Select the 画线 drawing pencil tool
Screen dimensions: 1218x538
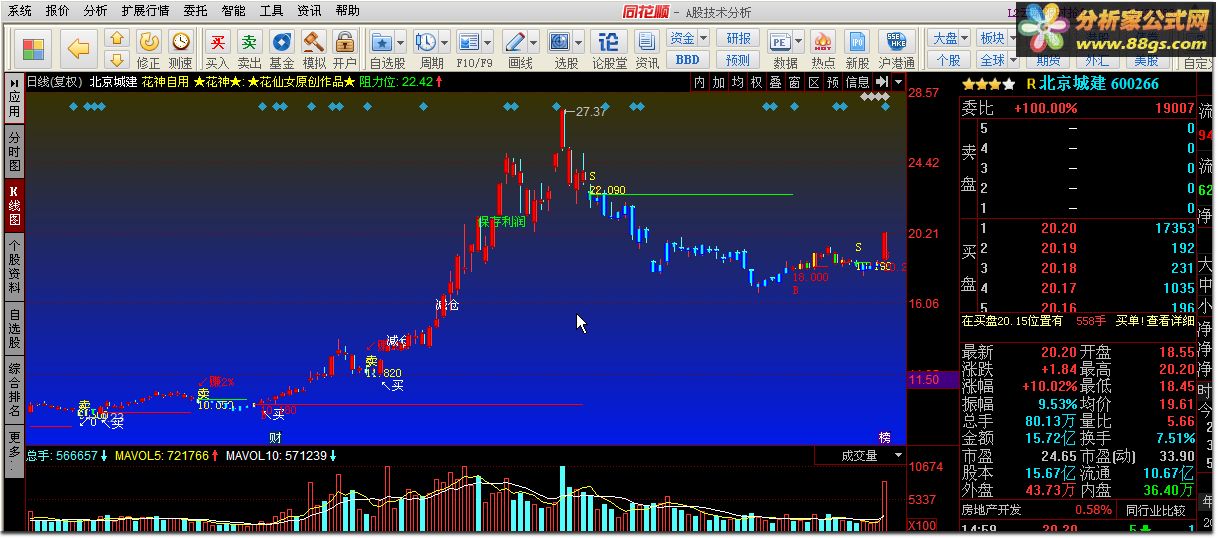[515, 42]
